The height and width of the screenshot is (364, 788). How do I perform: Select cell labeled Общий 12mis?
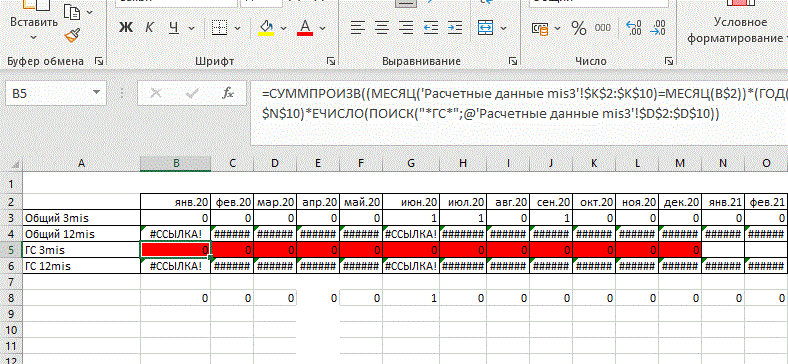pos(81,234)
